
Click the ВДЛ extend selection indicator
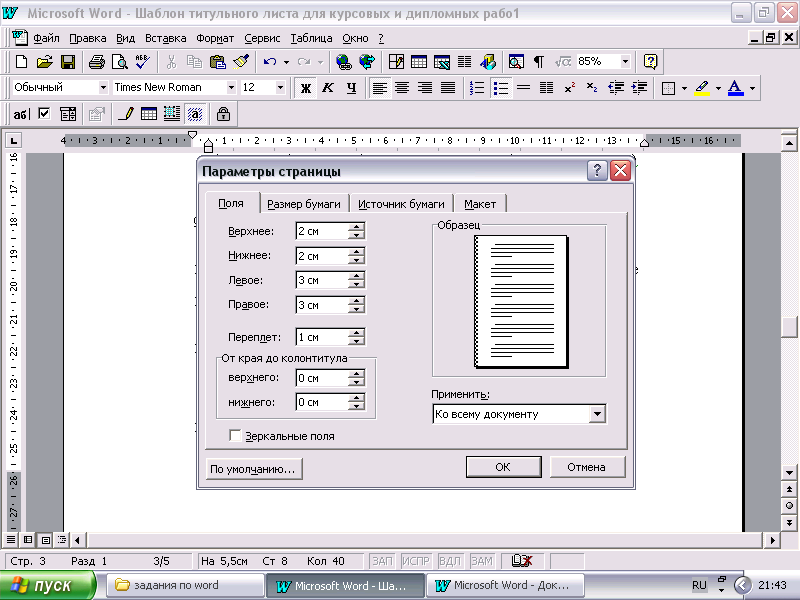(449, 561)
